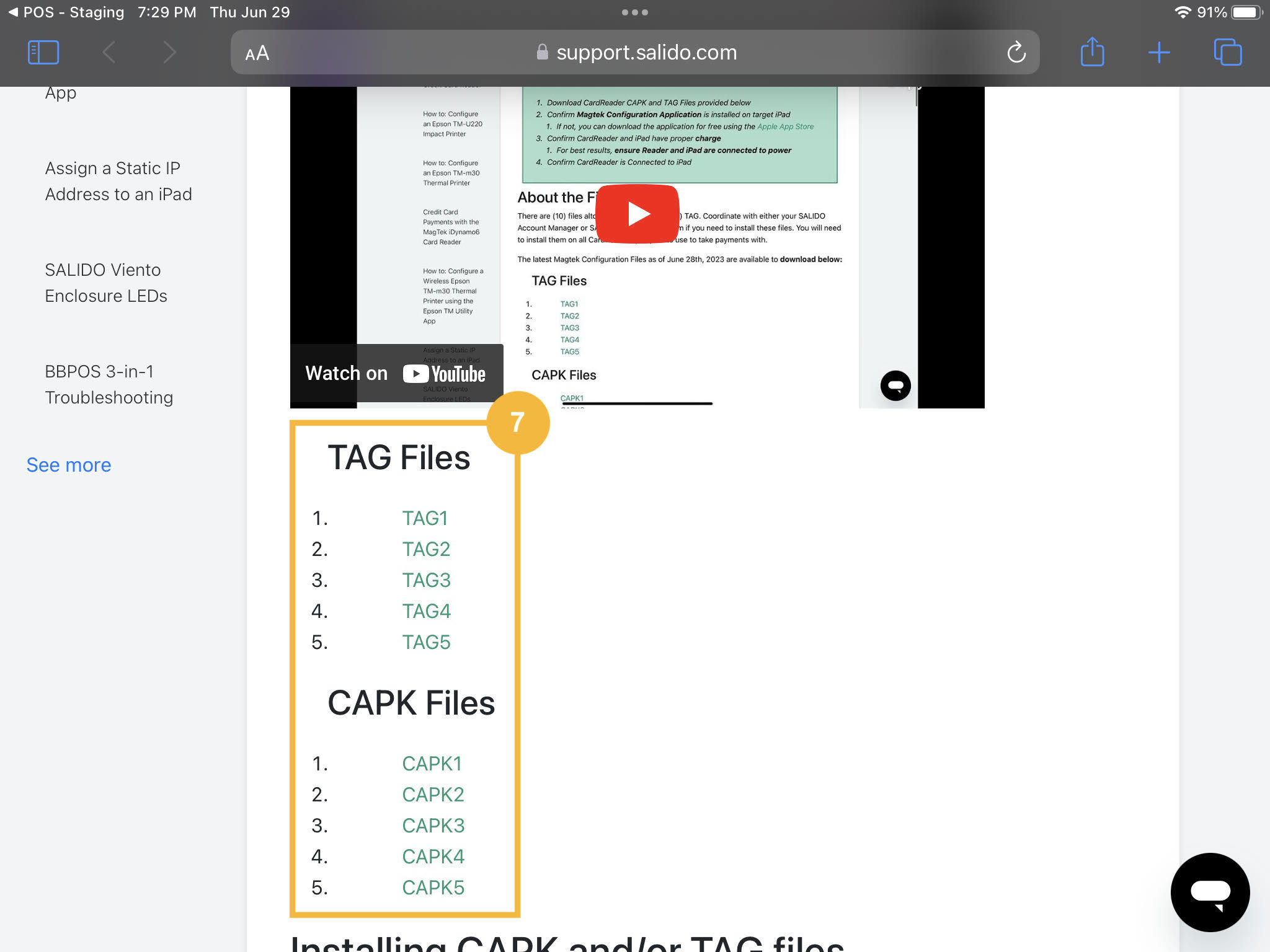This screenshot has width=1270, height=952.
Task: Show all tabs overview icon
Action: [1228, 52]
